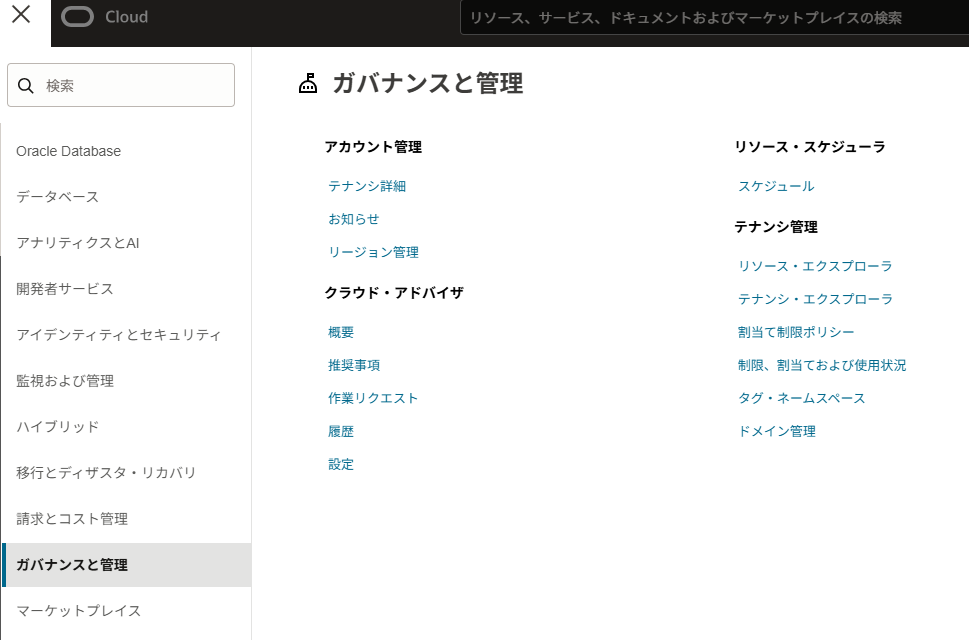Open the 設定 link

click(341, 465)
